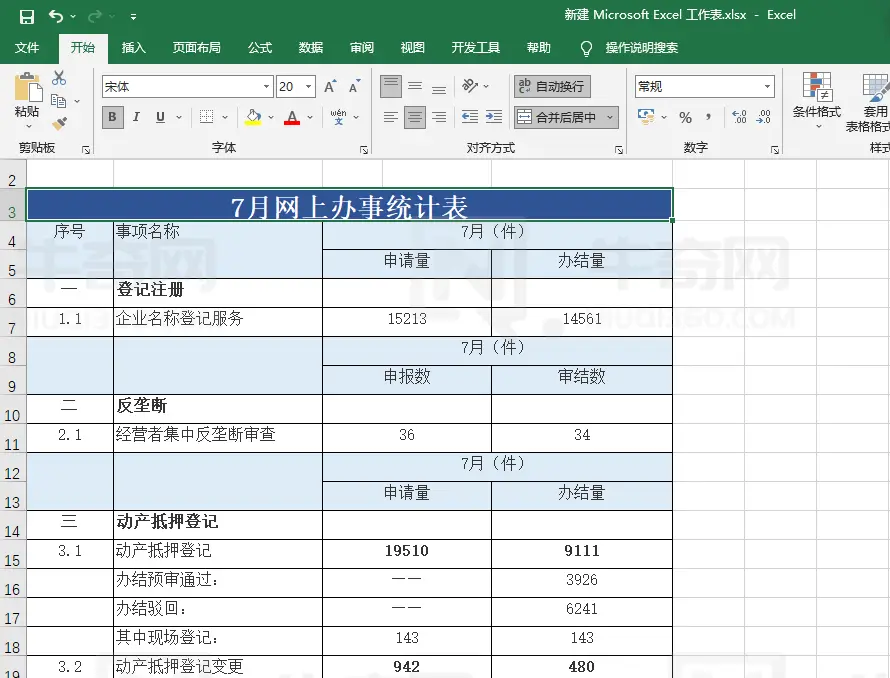
Task: Click the lightbulb tell-me search icon
Action: (x=586, y=48)
